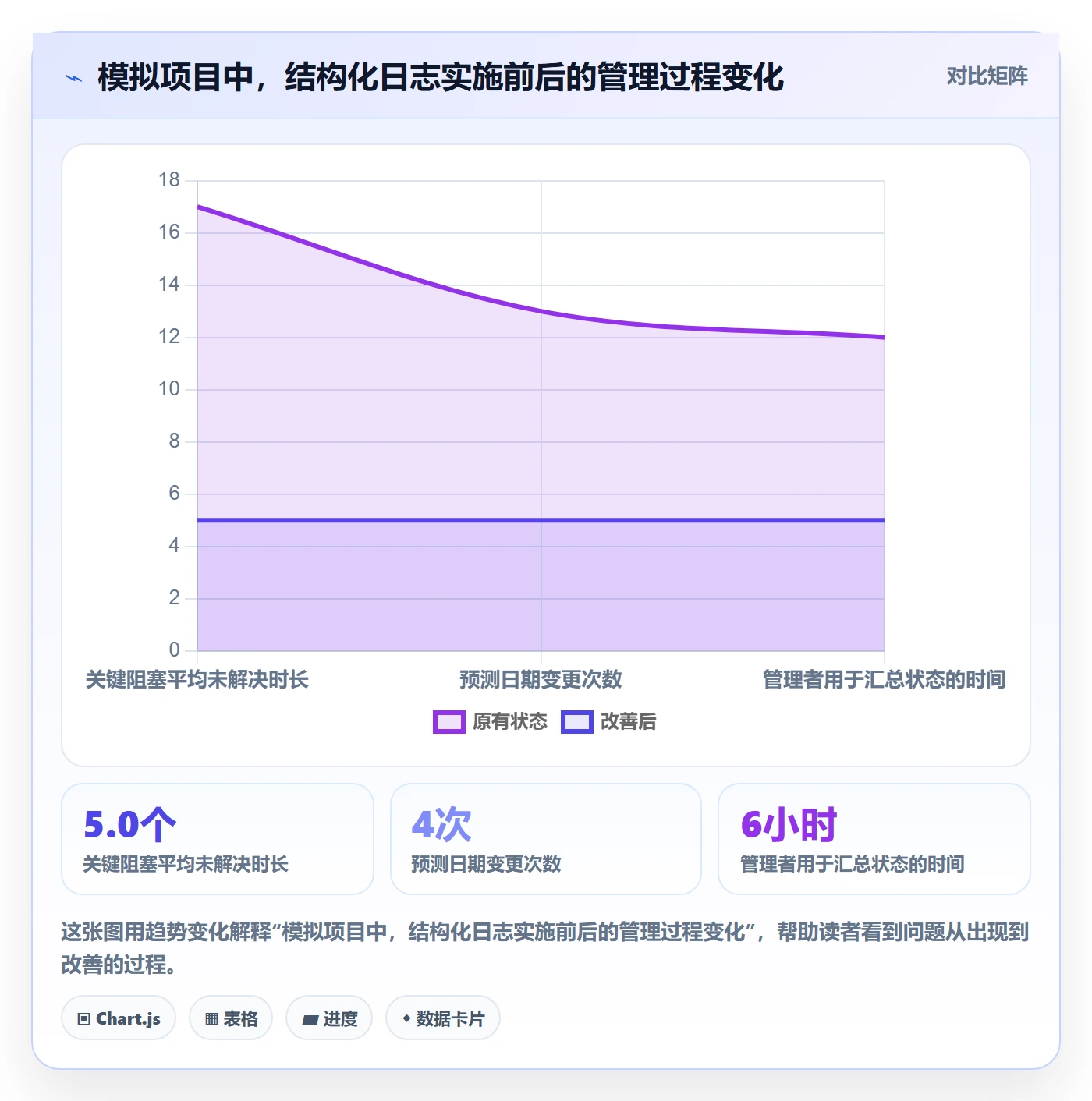The image size is (1092, 1101).
Task: Click the y-axis tick label 10
Action: tap(169, 389)
